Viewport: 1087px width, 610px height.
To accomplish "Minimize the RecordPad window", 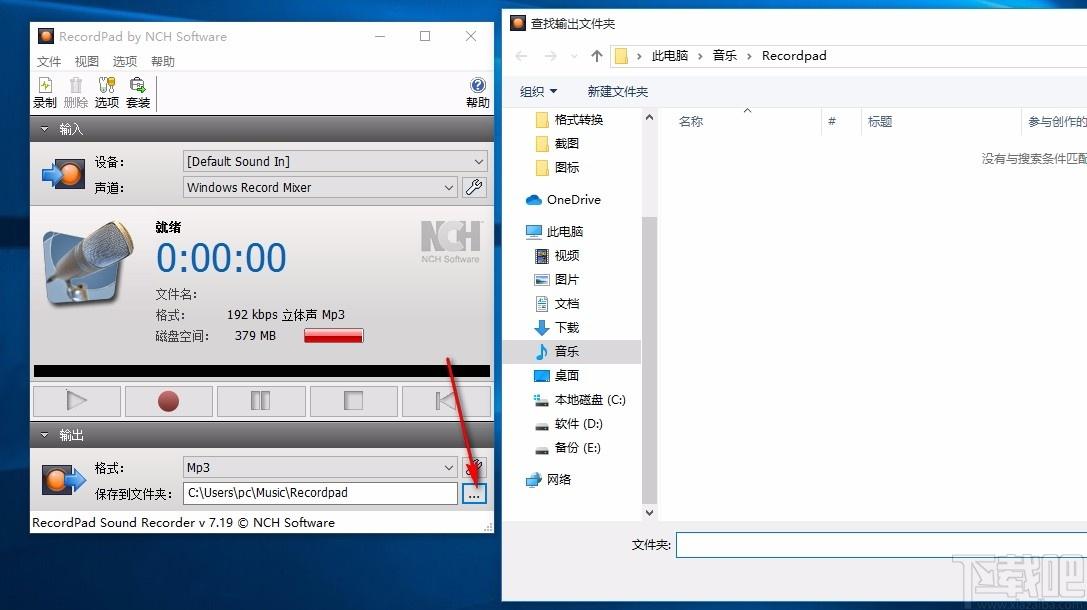I will click(x=380, y=36).
